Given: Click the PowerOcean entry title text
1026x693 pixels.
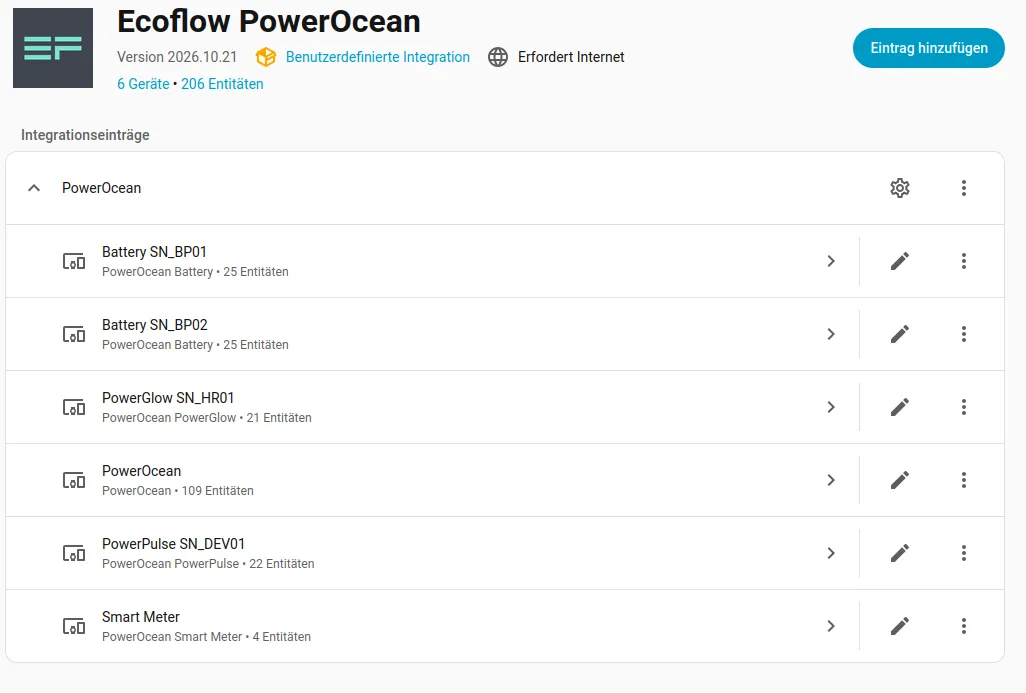Looking at the screenshot, I should 101,188.
